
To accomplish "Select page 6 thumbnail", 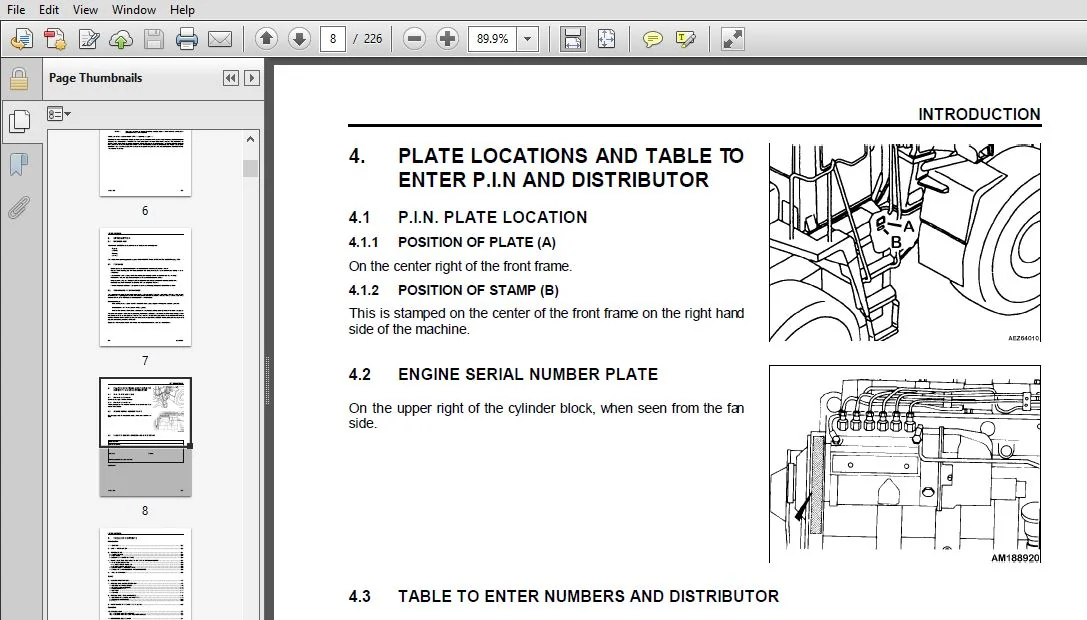I will (145, 163).
